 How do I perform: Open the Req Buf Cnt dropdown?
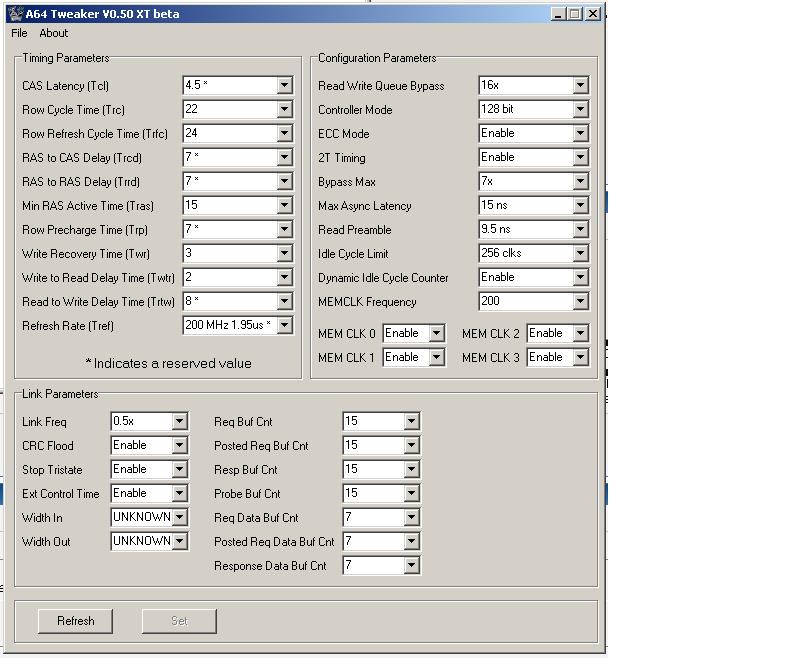pyautogui.click(x=412, y=421)
